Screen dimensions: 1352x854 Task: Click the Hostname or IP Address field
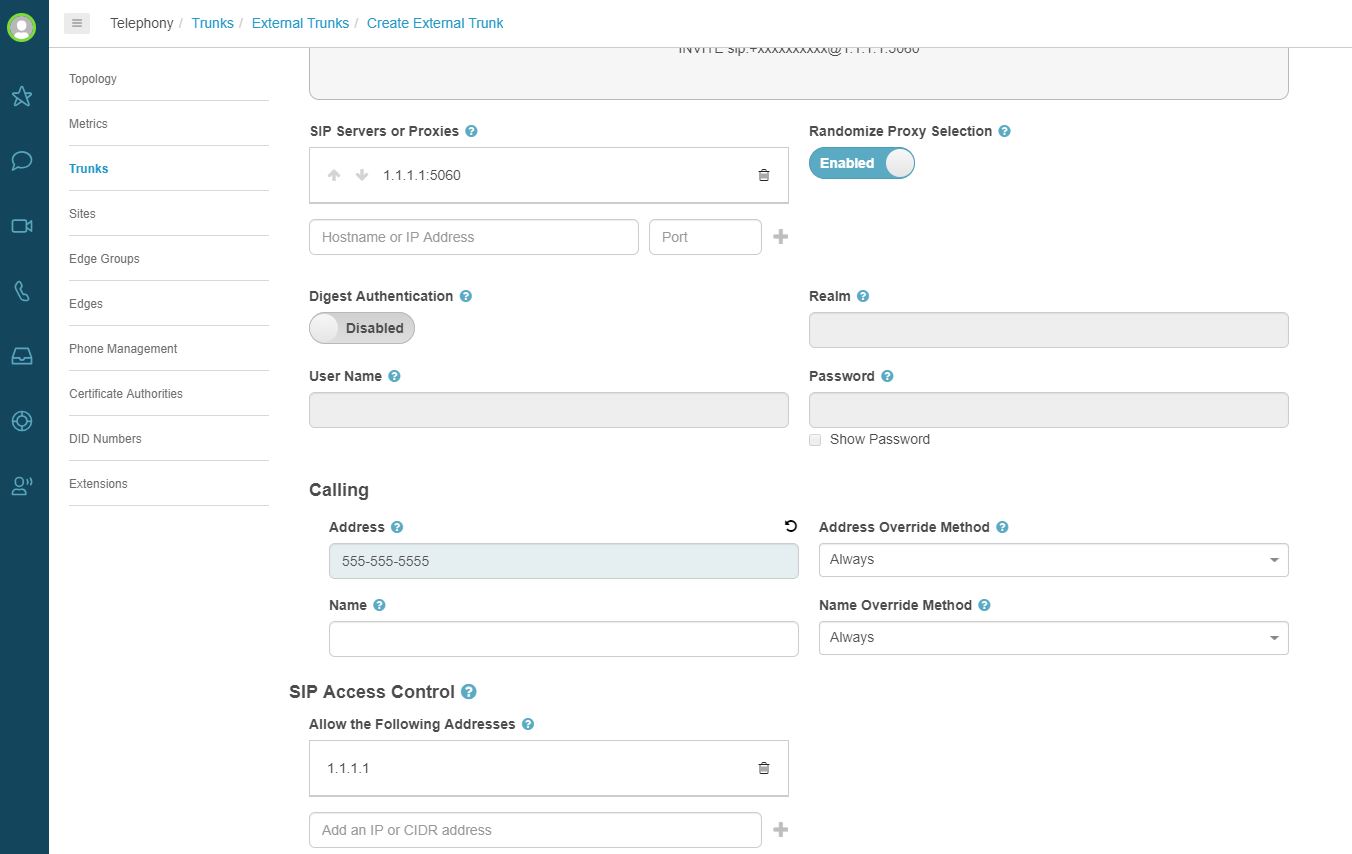pyautogui.click(x=473, y=237)
